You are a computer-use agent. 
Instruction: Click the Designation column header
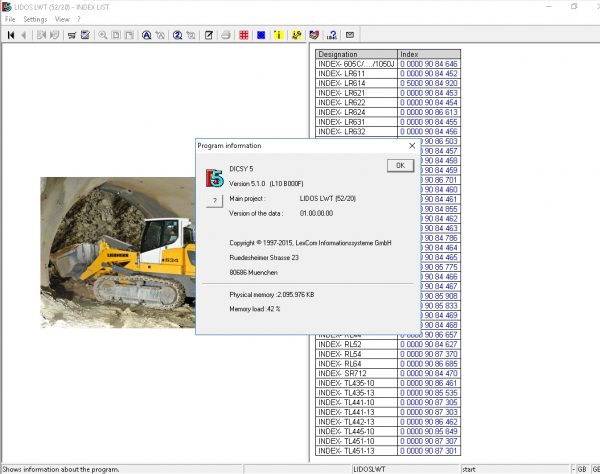[357, 54]
